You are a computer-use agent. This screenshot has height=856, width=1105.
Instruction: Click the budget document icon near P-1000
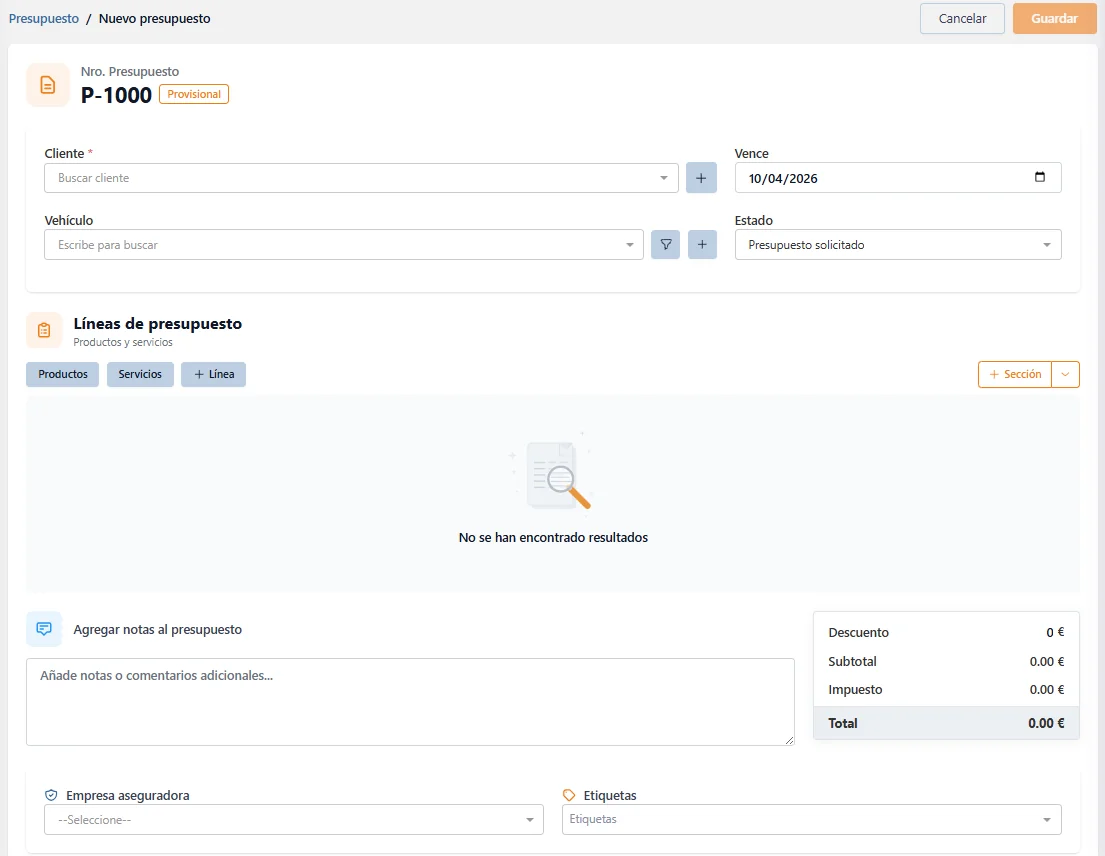(47, 85)
